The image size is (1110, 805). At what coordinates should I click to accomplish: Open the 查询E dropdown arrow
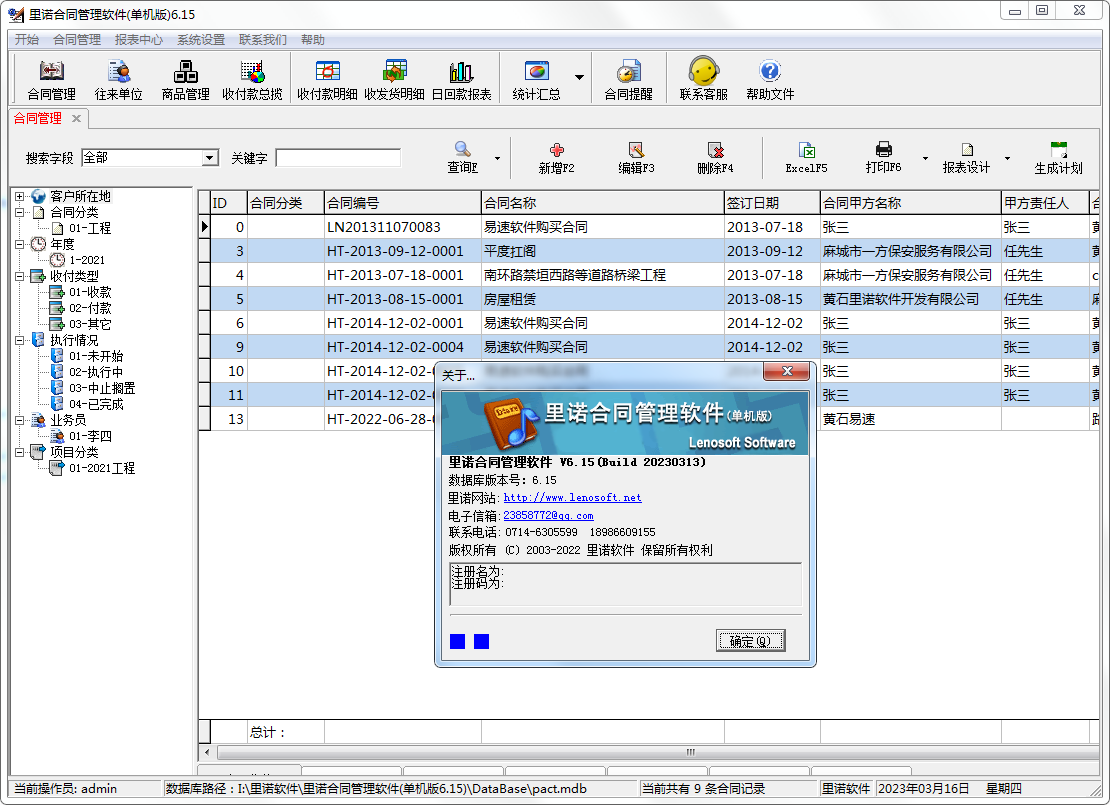(x=497, y=158)
